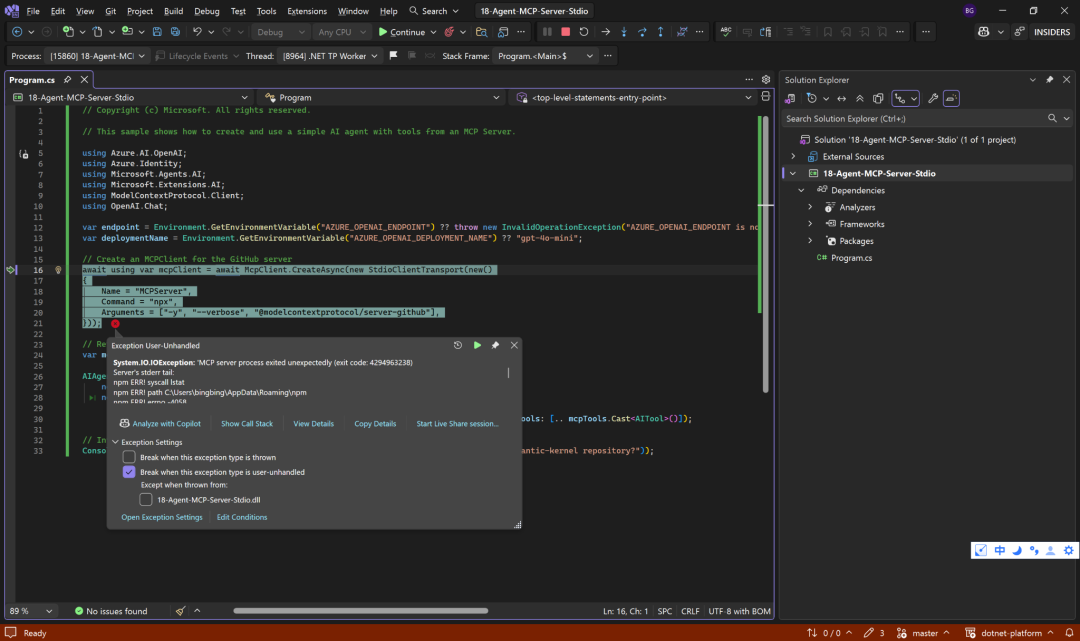Expand the Analyzers node
1080x641 pixels.
coord(810,207)
